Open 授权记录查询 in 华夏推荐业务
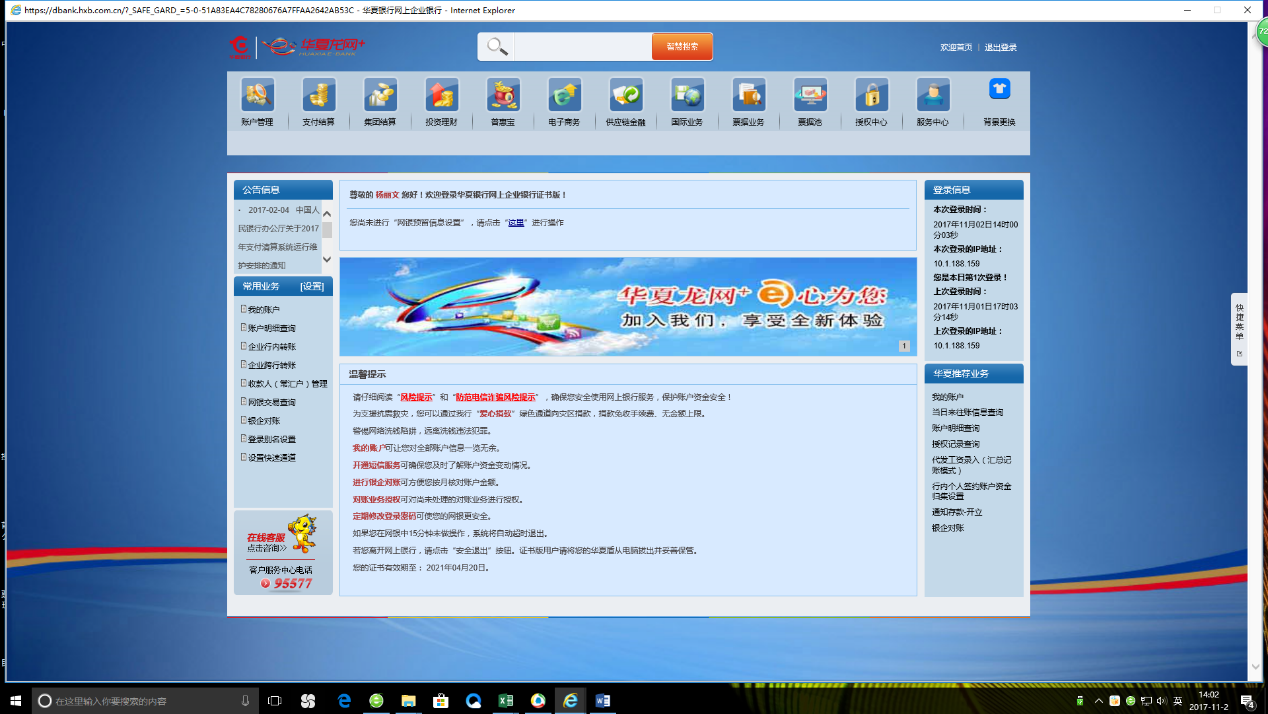 click(956, 444)
